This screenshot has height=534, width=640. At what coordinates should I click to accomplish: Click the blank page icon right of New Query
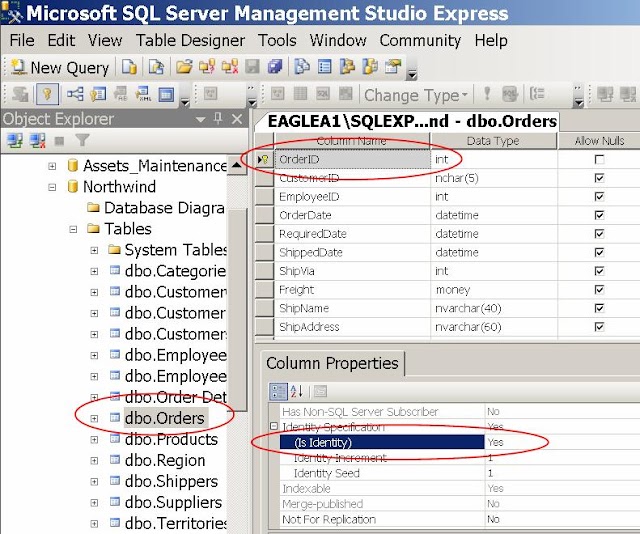(x=129, y=67)
